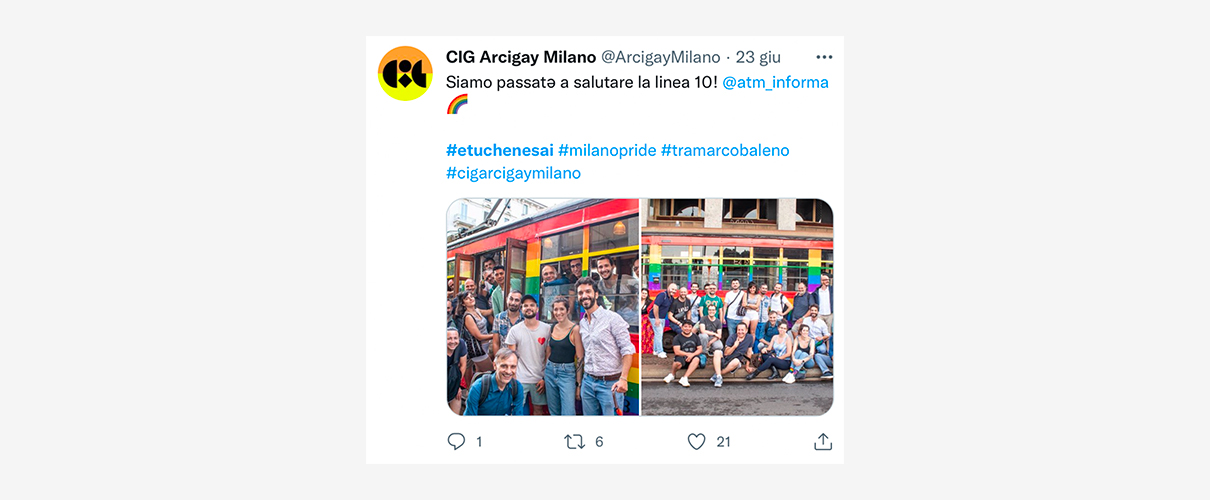Open the #cigarcigaymilano hashtag

pos(513,173)
